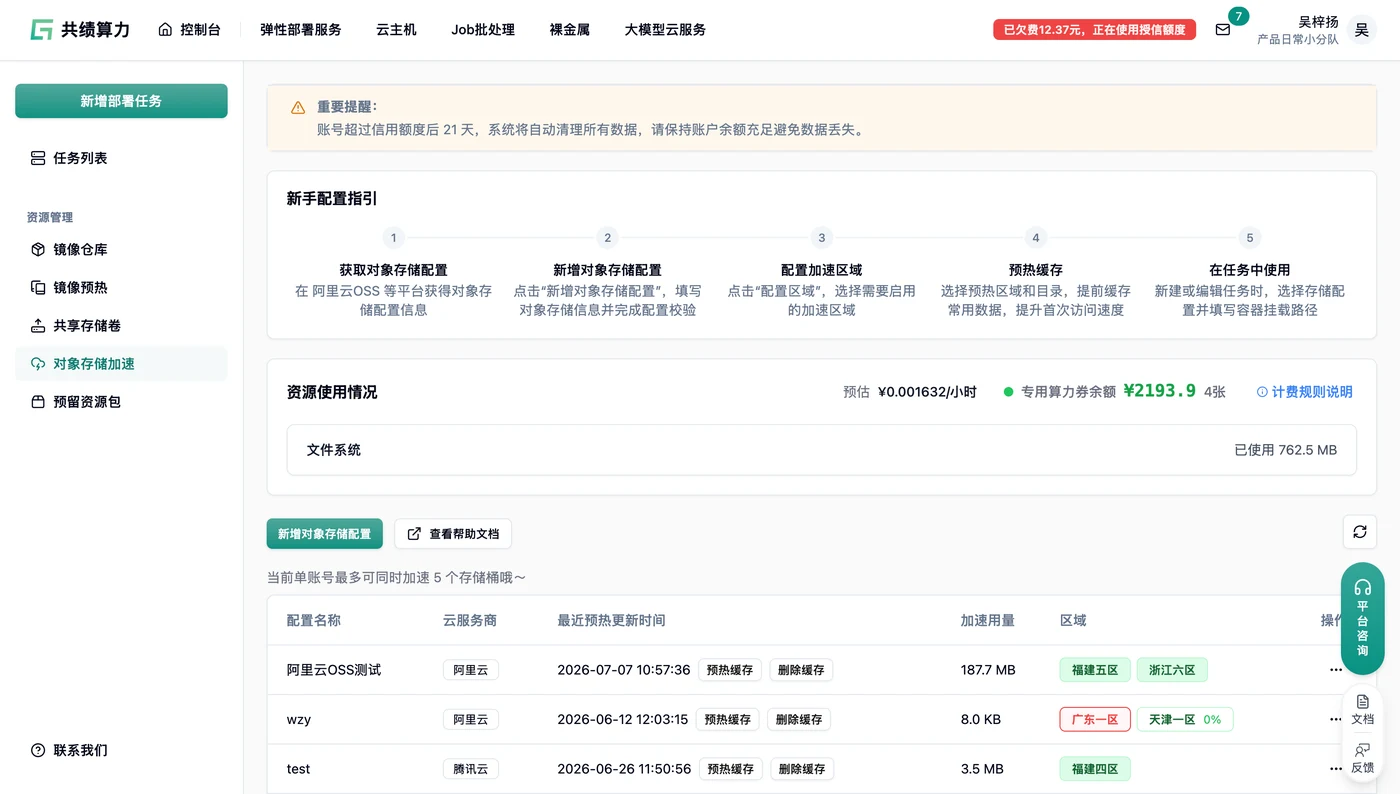Click 联系我们 at the sidebar bottom

click(x=70, y=750)
